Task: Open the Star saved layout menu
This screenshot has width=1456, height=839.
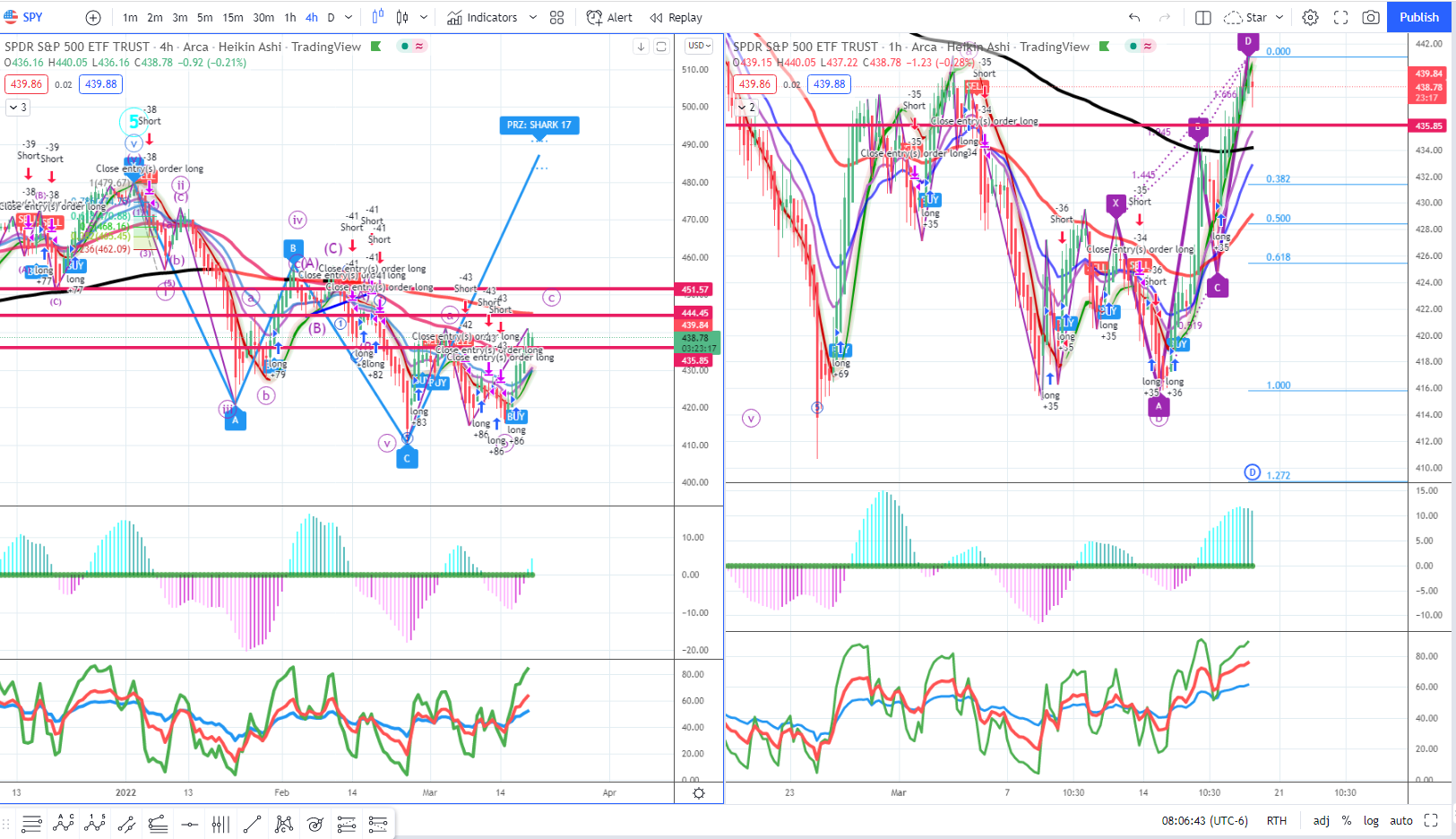Action: 1254,17
